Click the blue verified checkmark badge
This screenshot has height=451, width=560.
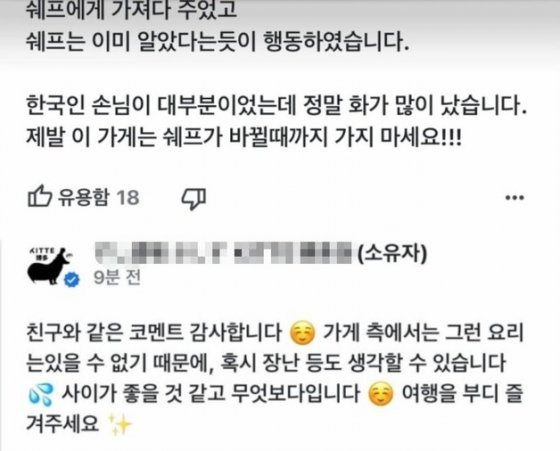coord(72,280)
